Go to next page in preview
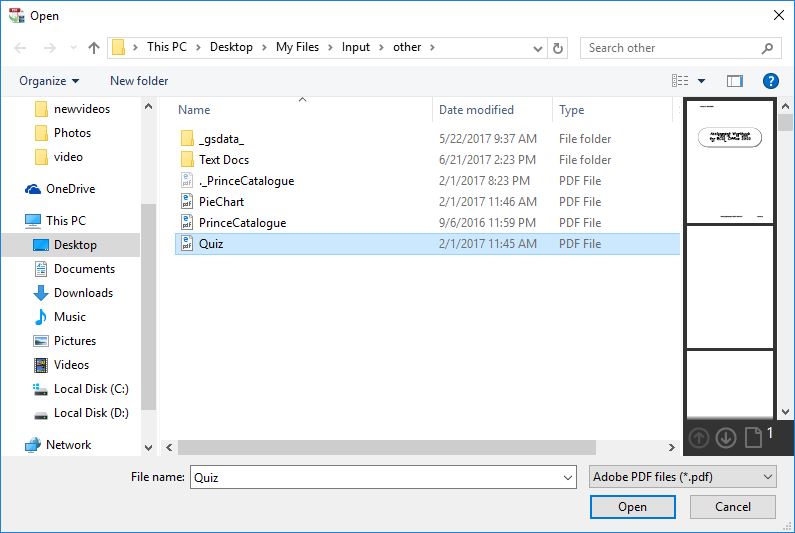Screen dimensions: 795x533 [726, 437]
